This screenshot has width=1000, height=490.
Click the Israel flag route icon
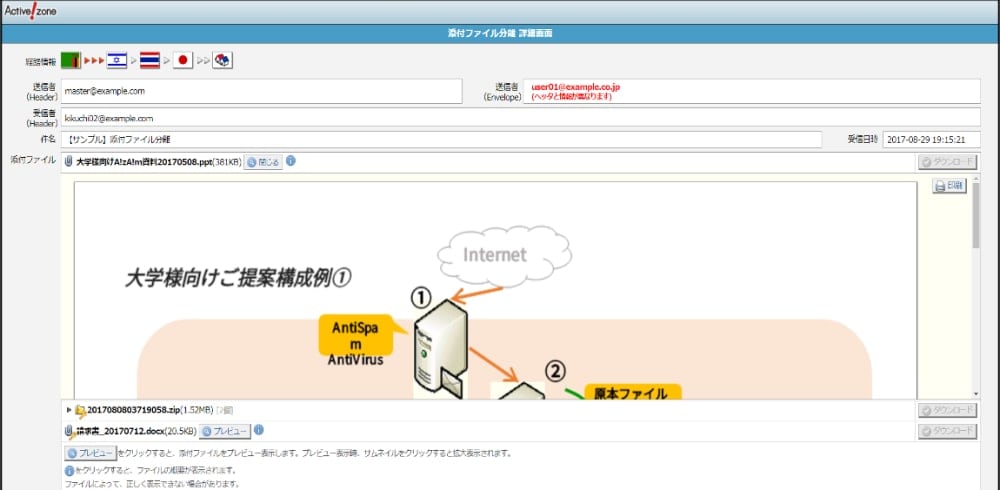coord(117,60)
